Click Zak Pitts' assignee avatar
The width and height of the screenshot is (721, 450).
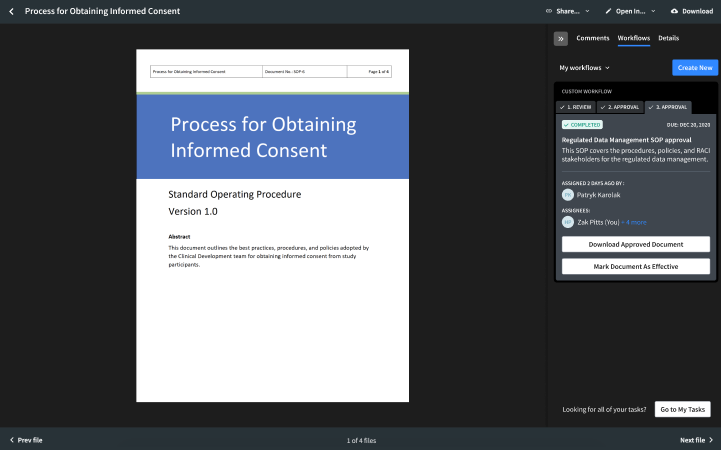pyautogui.click(x=568, y=222)
